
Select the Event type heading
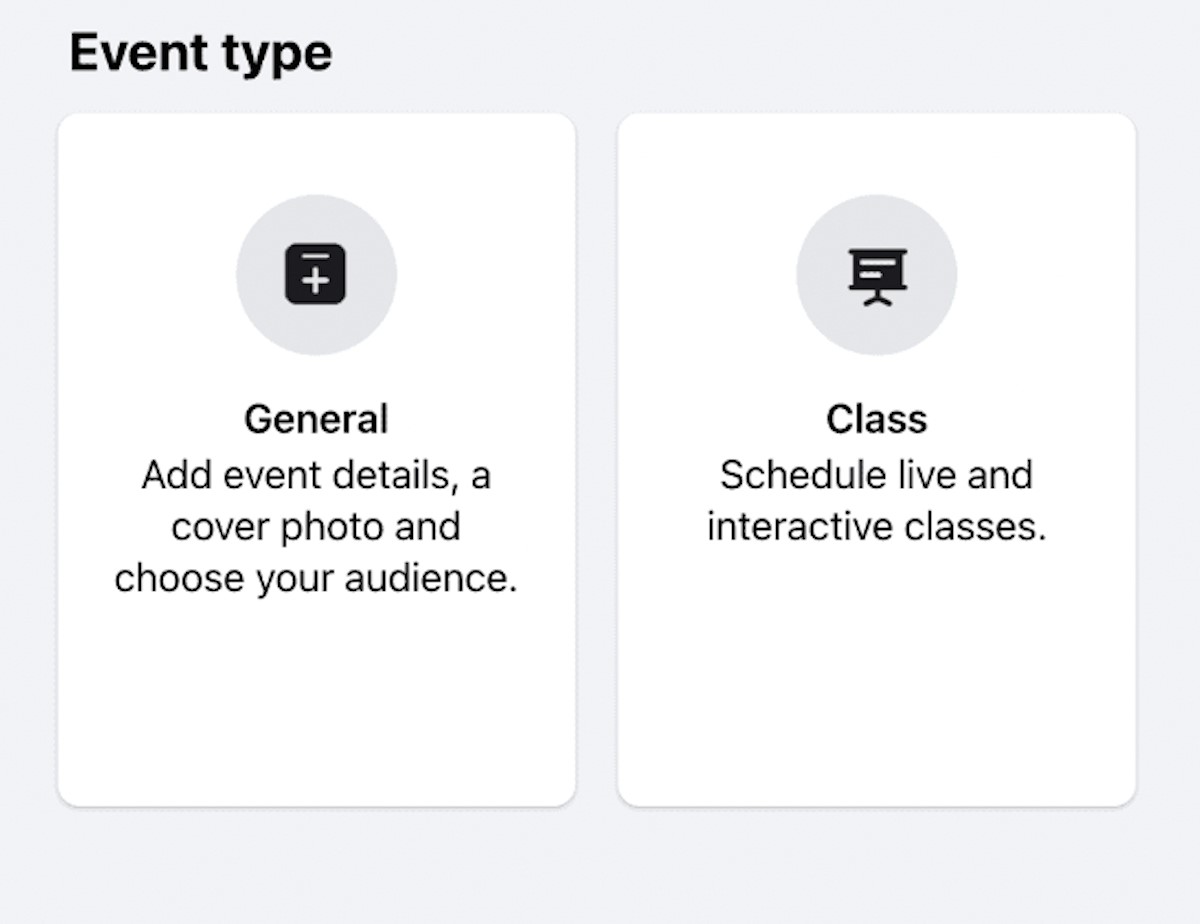click(x=200, y=52)
